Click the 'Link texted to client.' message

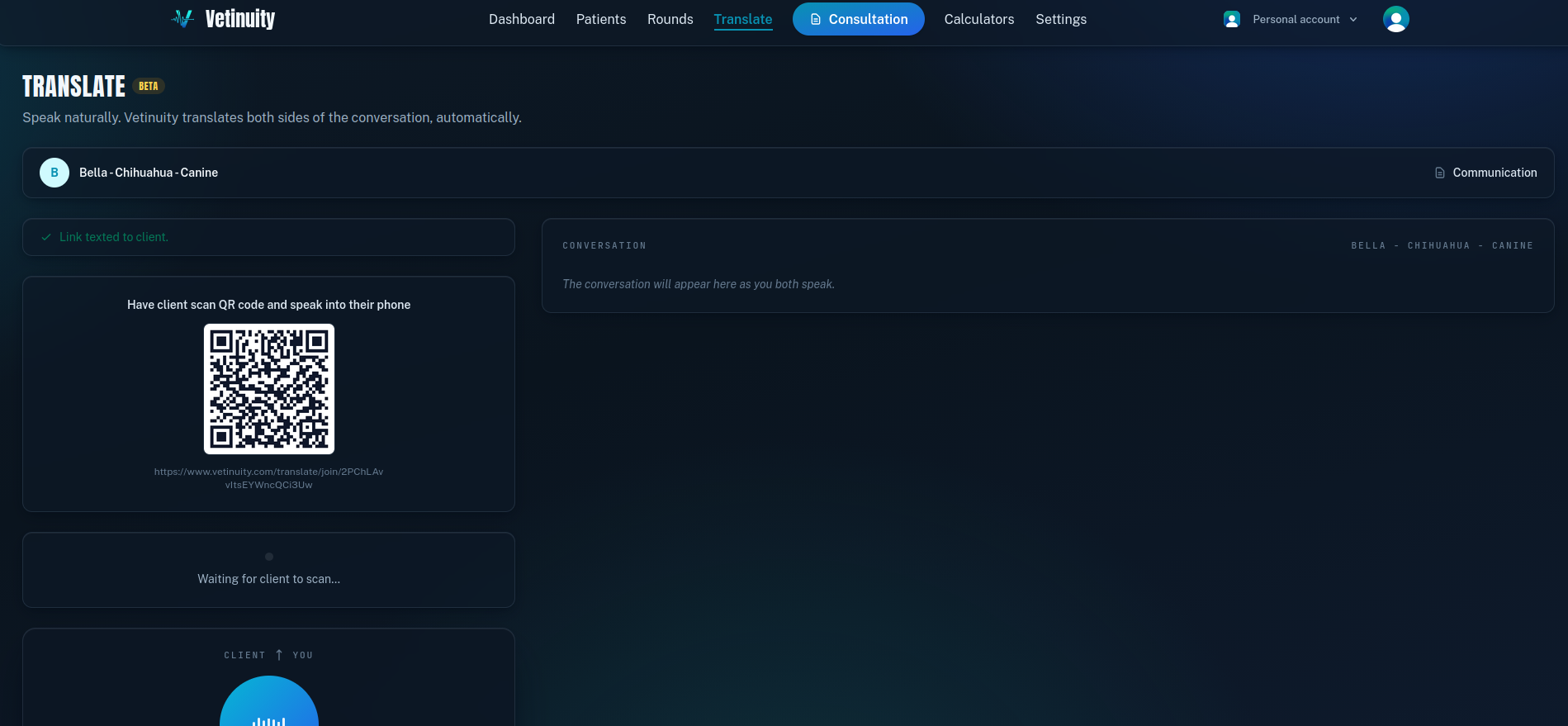114,237
